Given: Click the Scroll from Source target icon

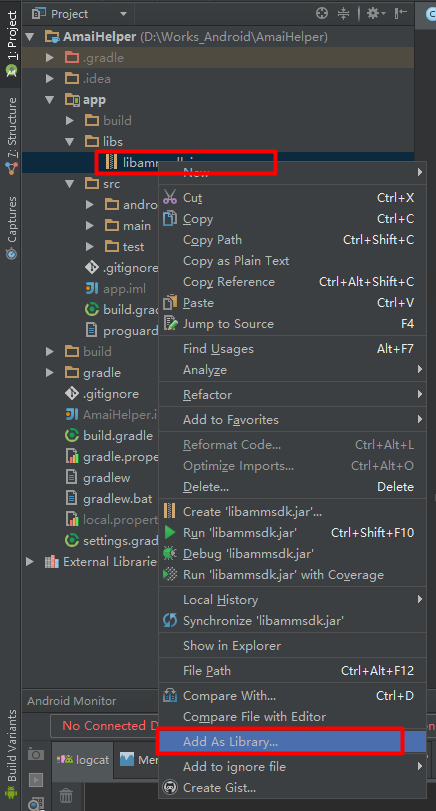Looking at the screenshot, I should coord(322,13).
